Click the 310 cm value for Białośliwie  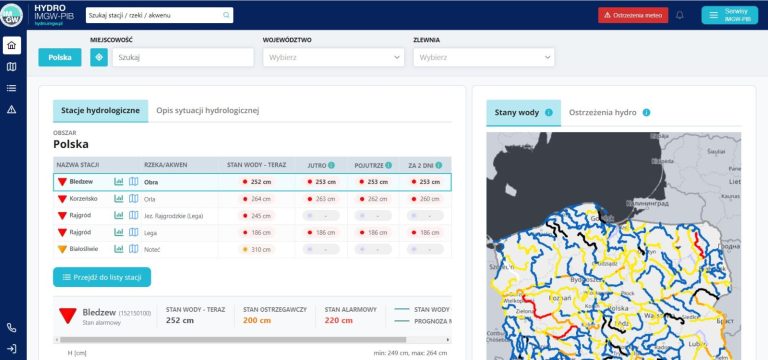[257, 249]
